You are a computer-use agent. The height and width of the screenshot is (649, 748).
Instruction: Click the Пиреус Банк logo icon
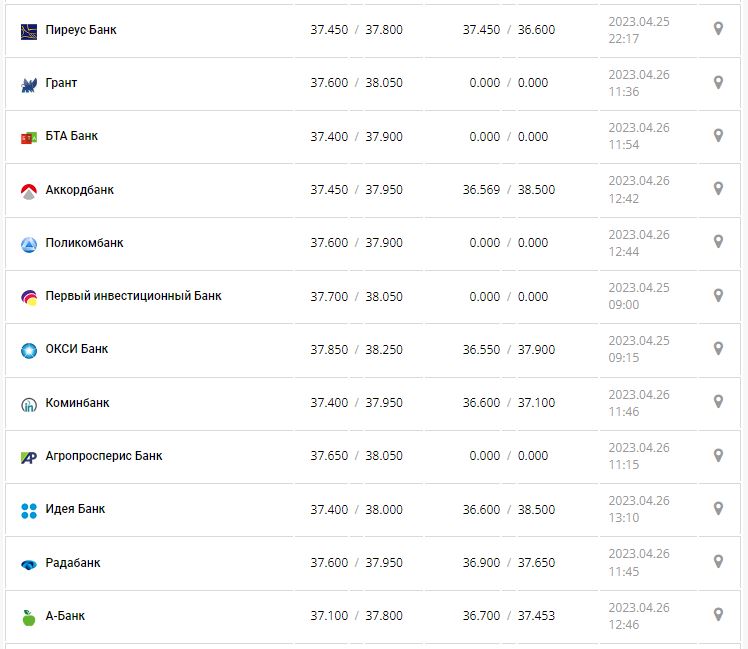[29, 31]
